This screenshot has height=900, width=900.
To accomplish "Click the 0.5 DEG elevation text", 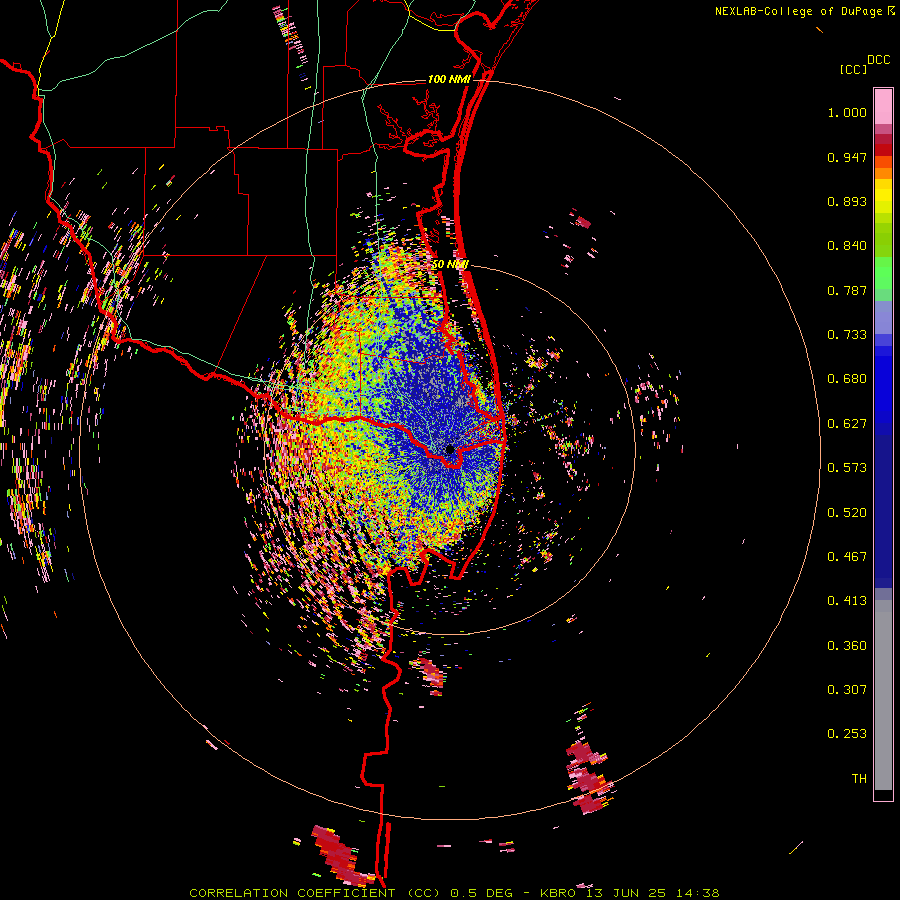I will pos(482,893).
